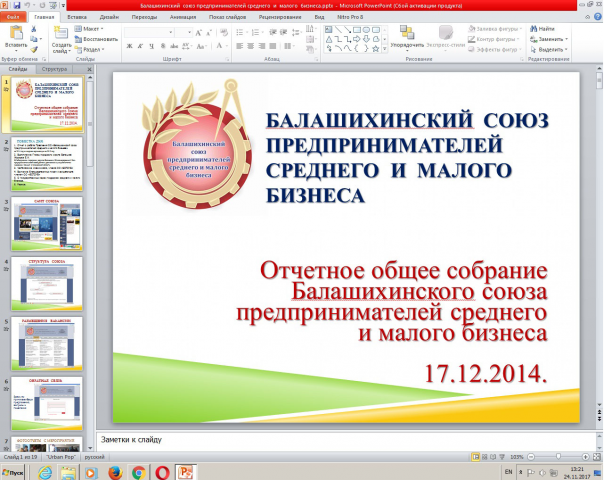Click the Paste (Вставить) button
The height and width of the screenshot is (480, 604).
[x=16, y=39]
